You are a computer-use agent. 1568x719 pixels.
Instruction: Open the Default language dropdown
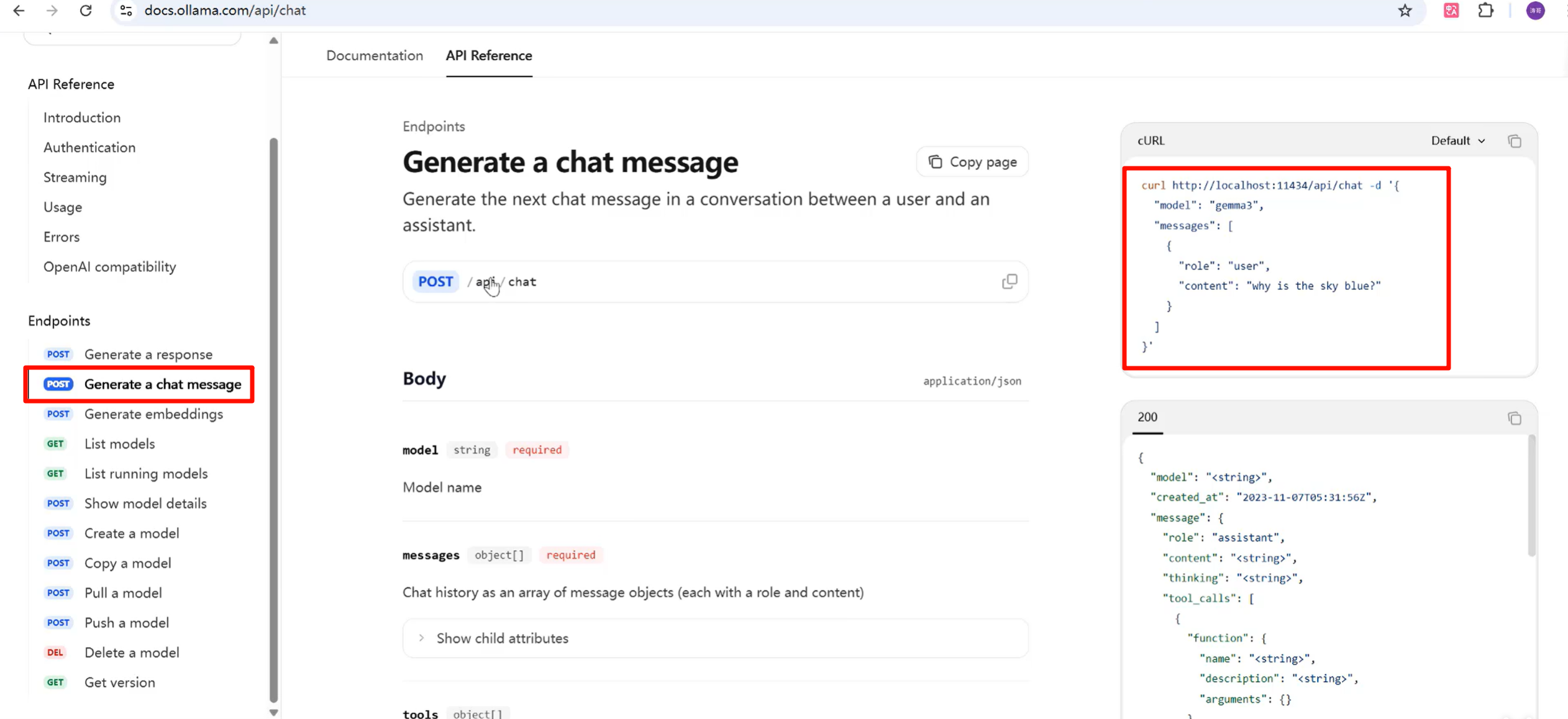click(1457, 141)
